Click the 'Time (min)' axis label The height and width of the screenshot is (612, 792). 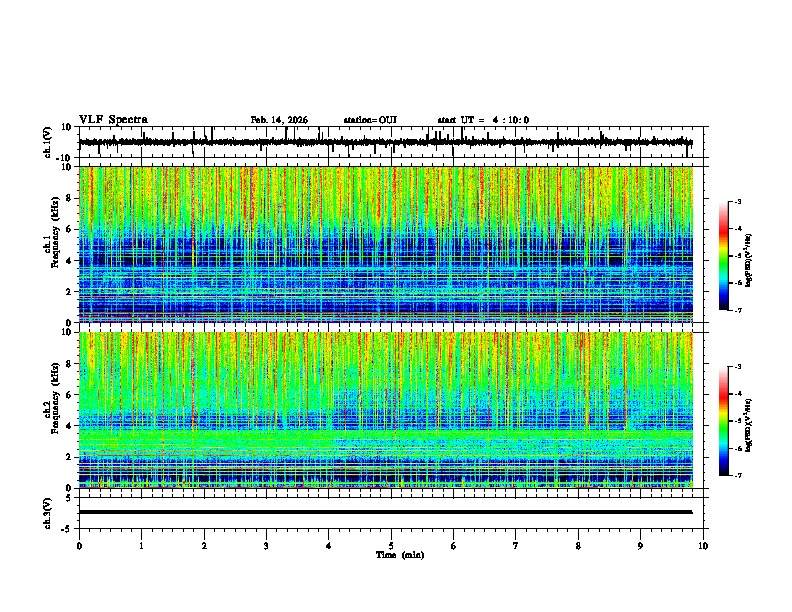[400, 555]
